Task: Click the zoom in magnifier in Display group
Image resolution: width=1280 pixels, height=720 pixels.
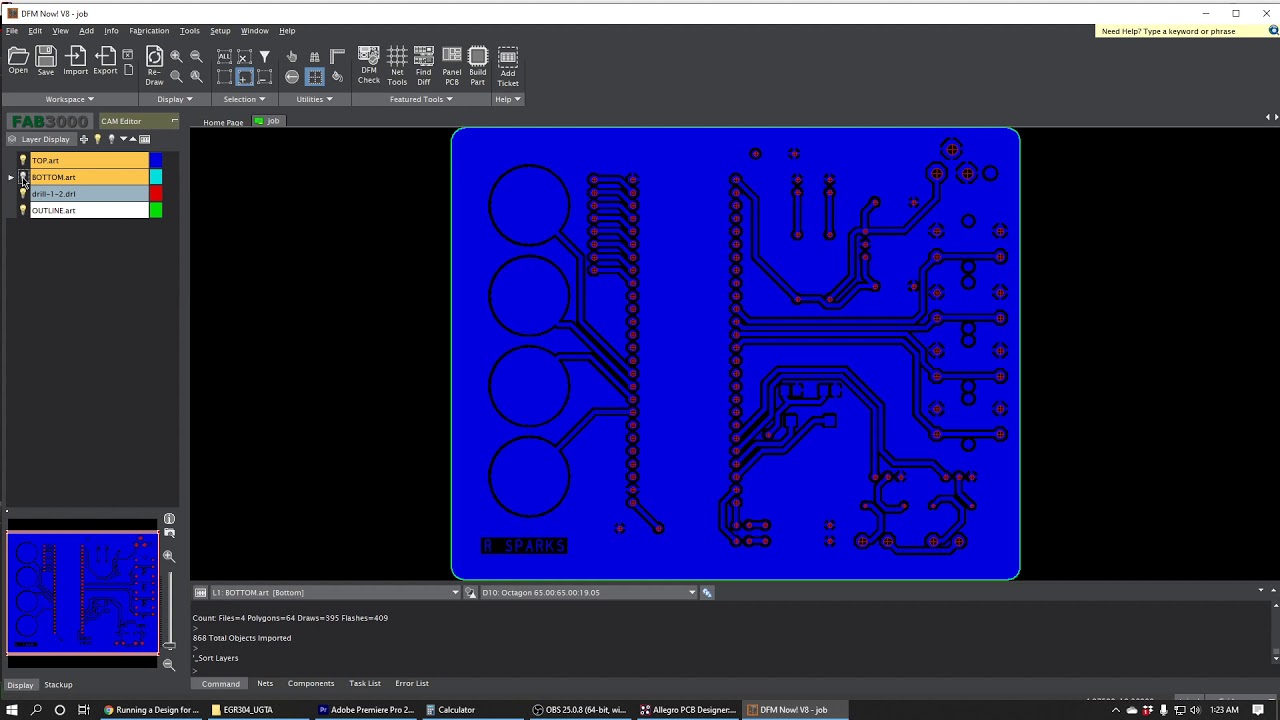Action: (176, 57)
